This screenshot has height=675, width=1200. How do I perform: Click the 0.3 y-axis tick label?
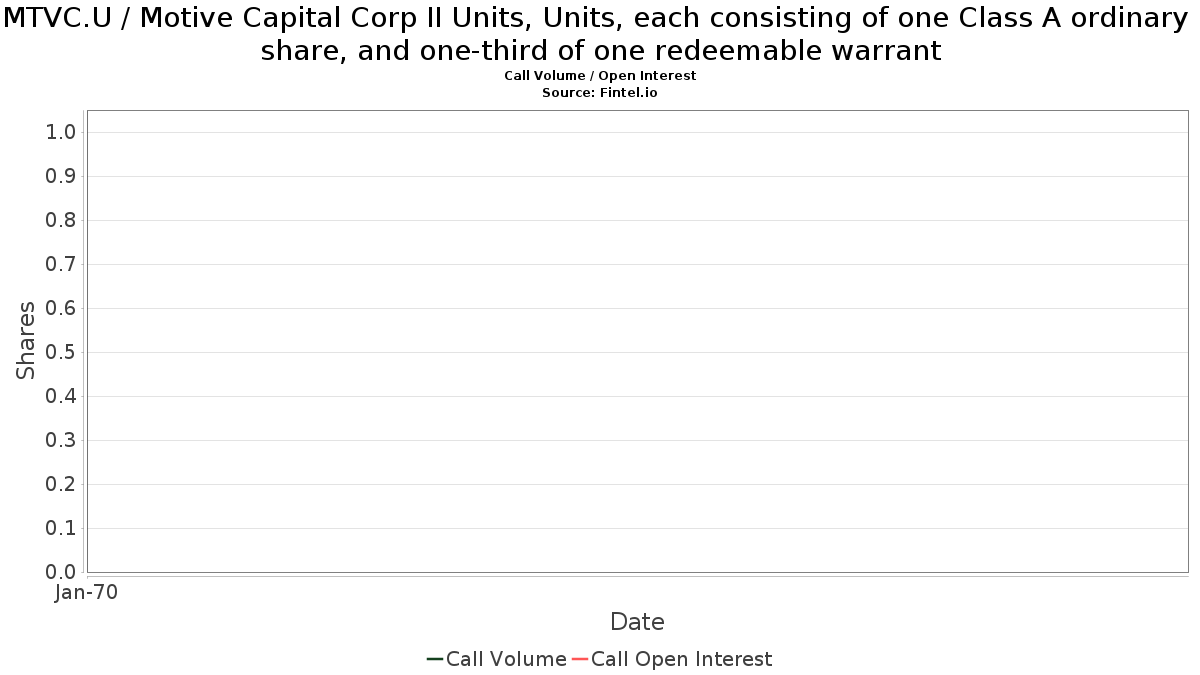pyautogui.click(x=61, y=440)
